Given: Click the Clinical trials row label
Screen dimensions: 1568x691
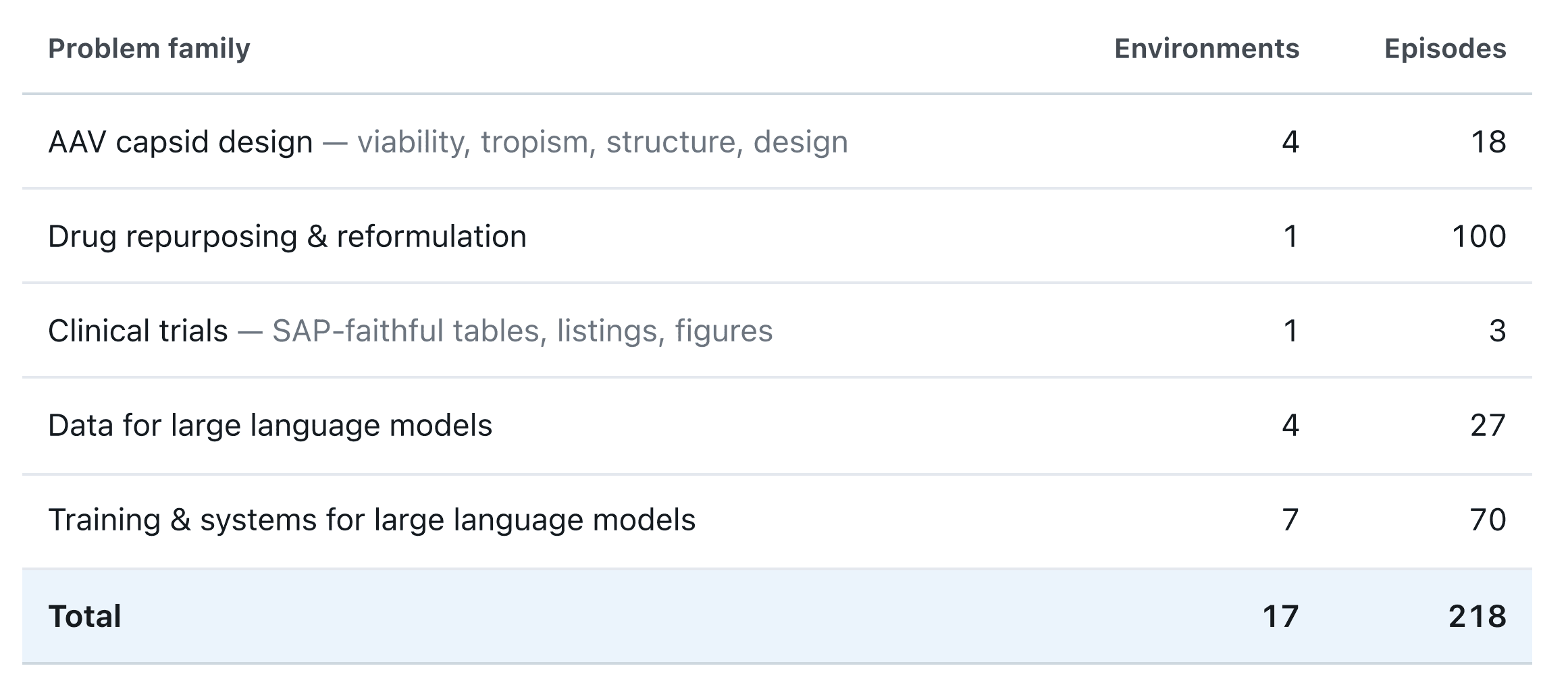Looking at the screenshot, I should coord(138,331).
